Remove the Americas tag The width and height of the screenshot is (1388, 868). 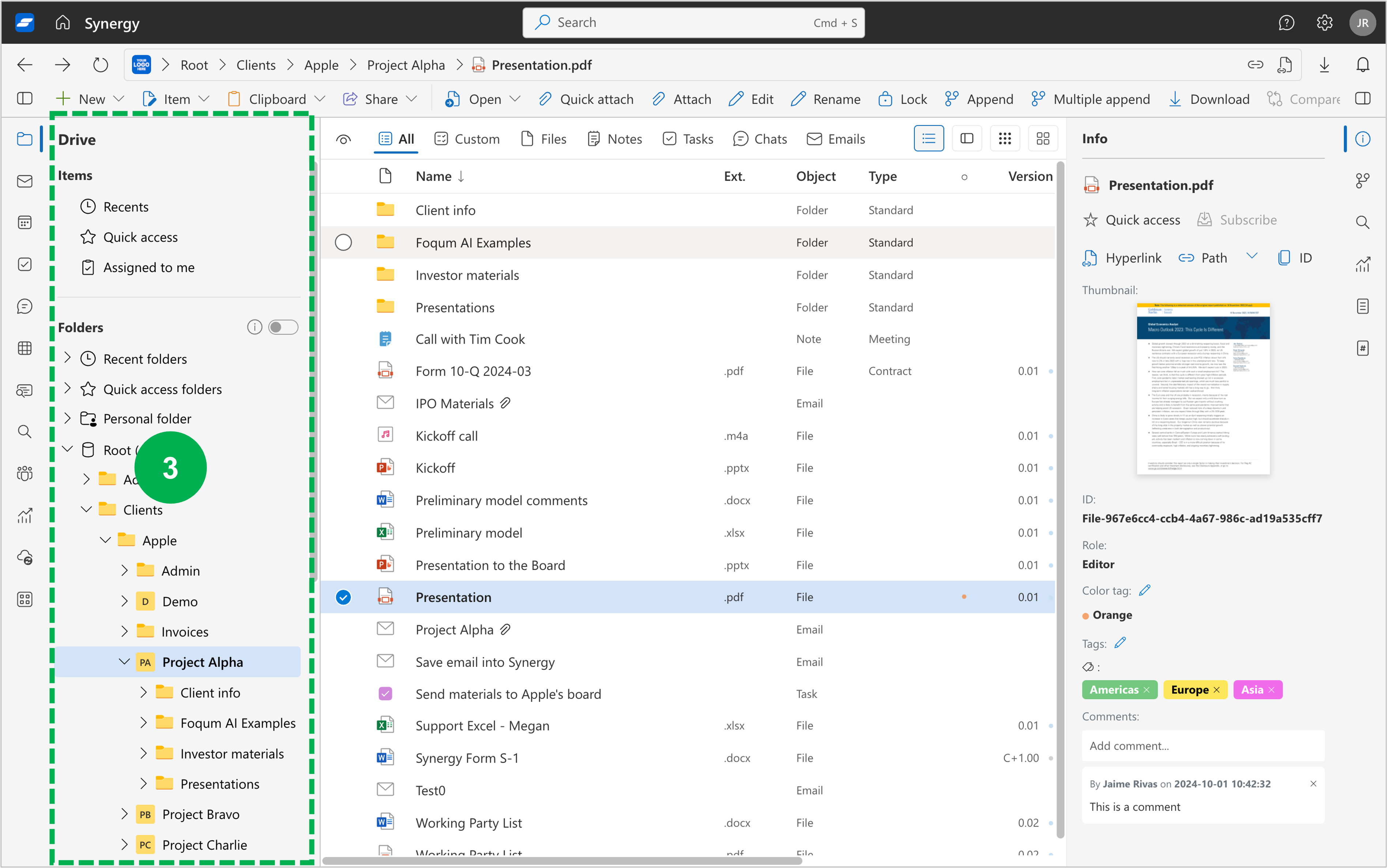tap(1146, 690)
